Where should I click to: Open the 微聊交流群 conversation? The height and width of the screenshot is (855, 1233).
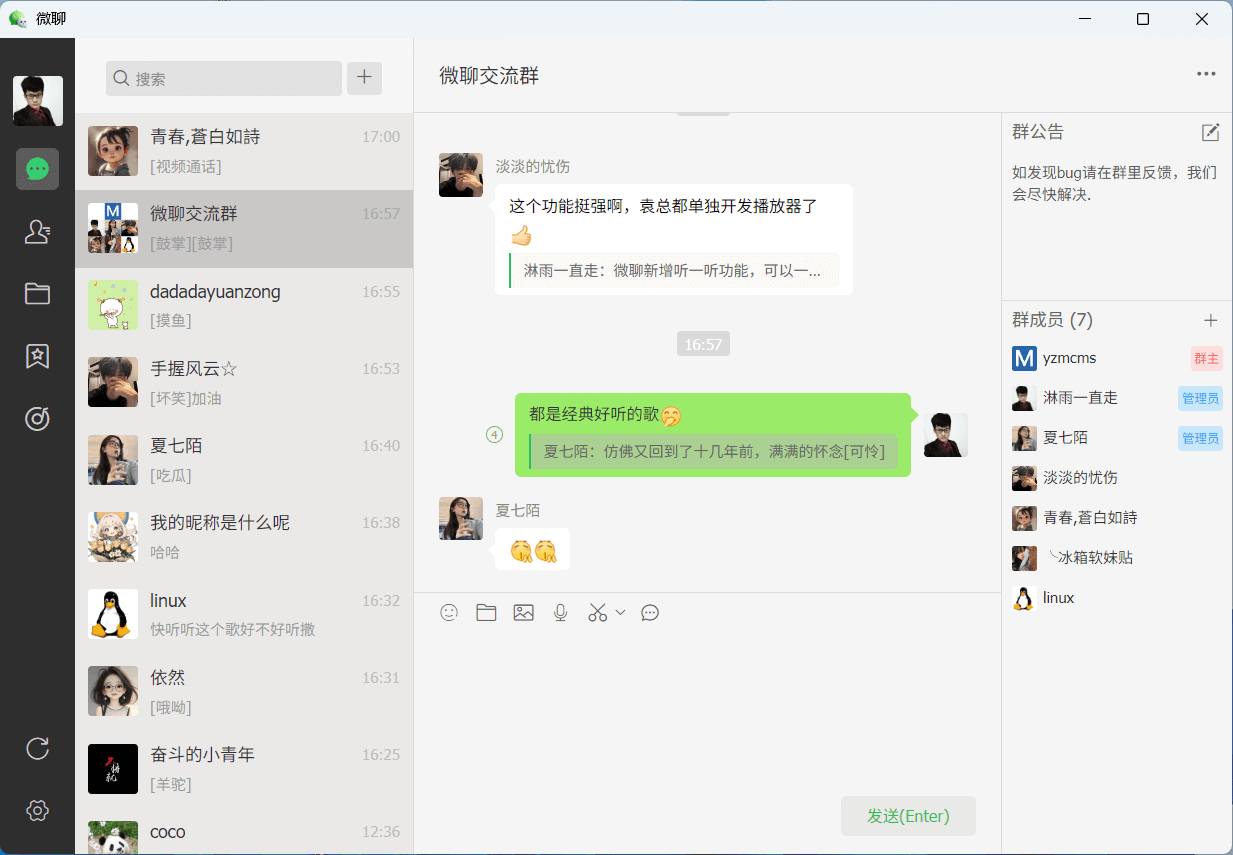pos(243,229)
